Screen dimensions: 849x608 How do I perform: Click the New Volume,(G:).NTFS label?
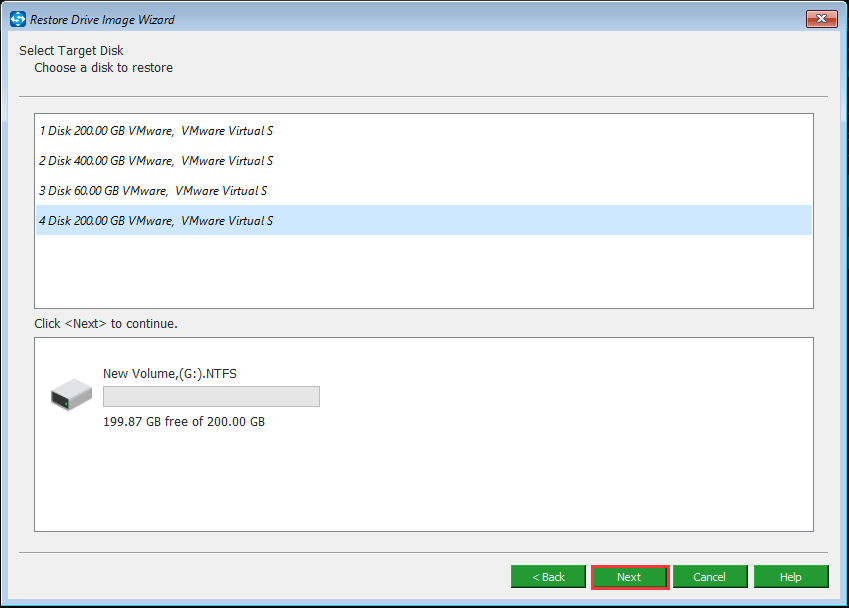169,374
